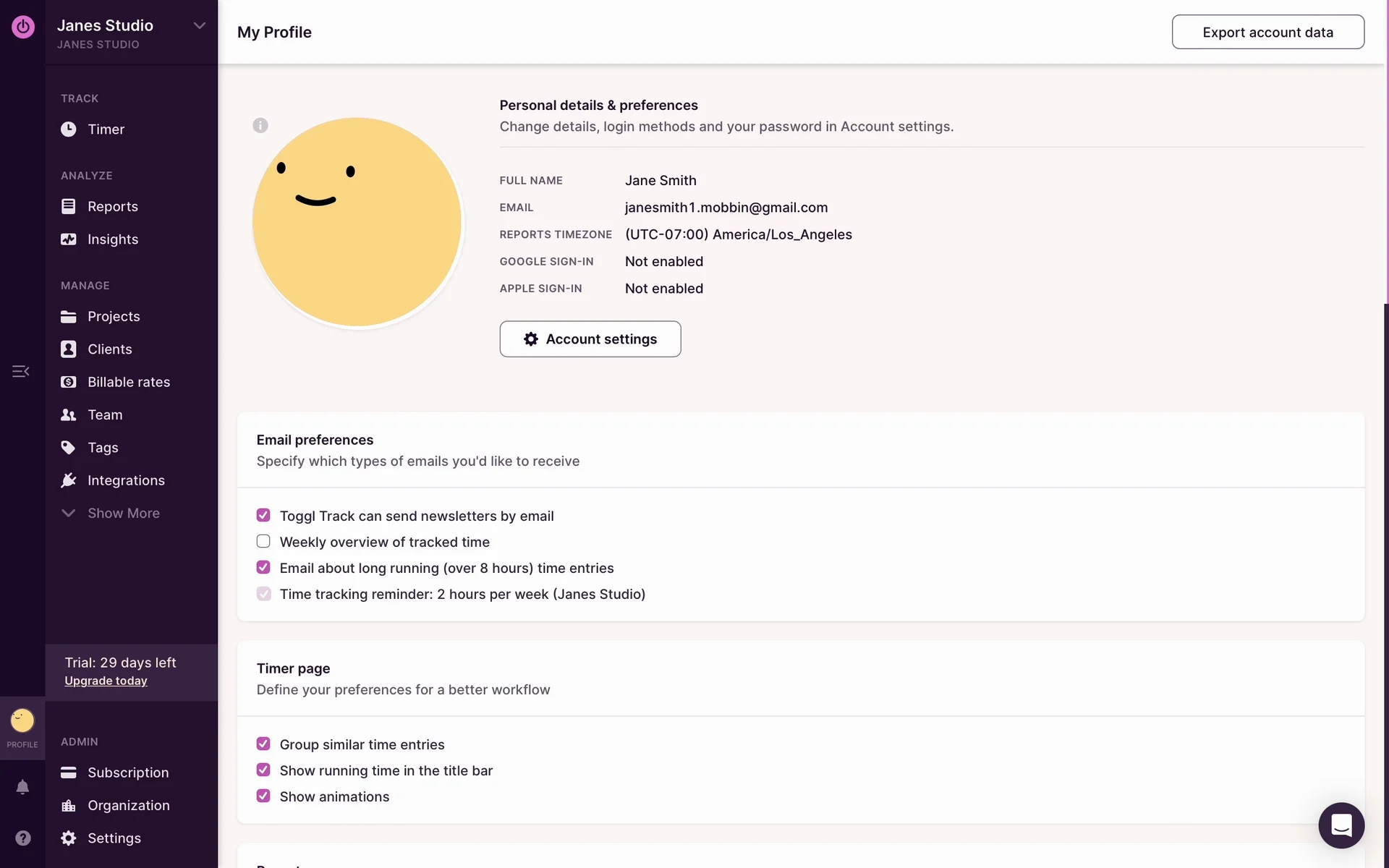Disable Show animations checkbox
1389x868 pixels.
click(x=263, y=796)
